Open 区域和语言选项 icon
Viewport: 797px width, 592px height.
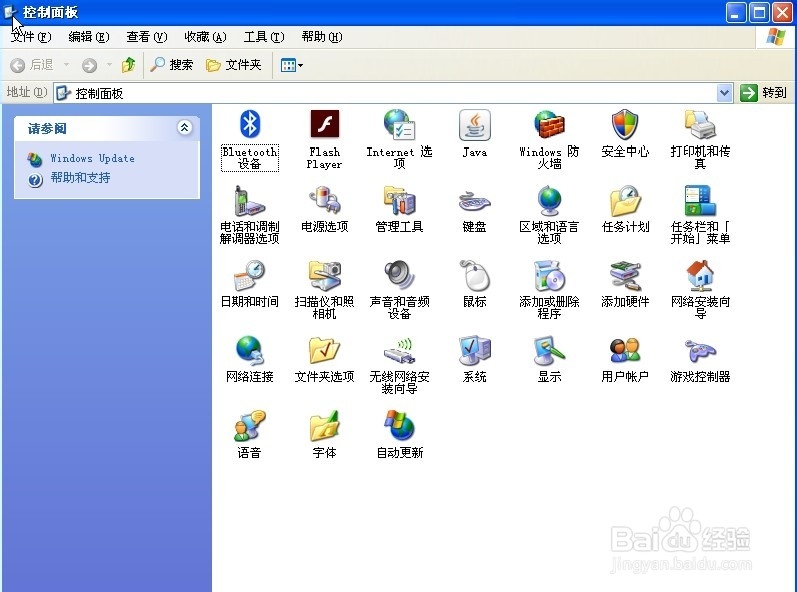click(549, 200)
